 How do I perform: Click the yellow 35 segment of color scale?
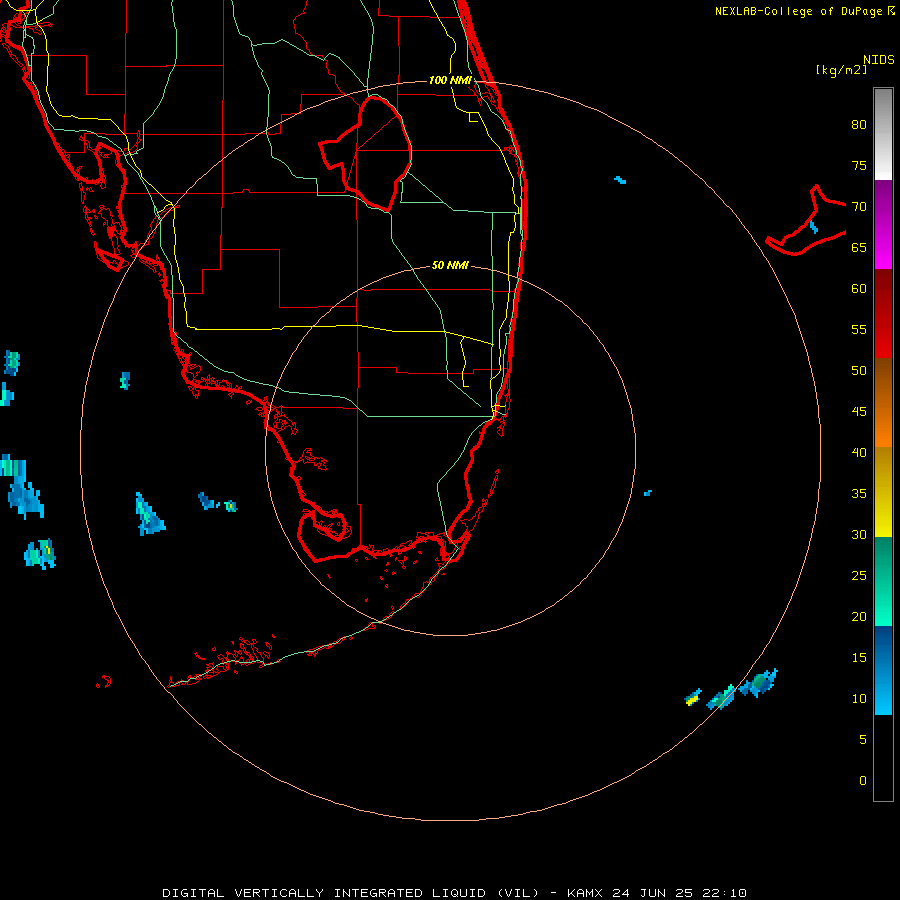[x=883, y=492]
